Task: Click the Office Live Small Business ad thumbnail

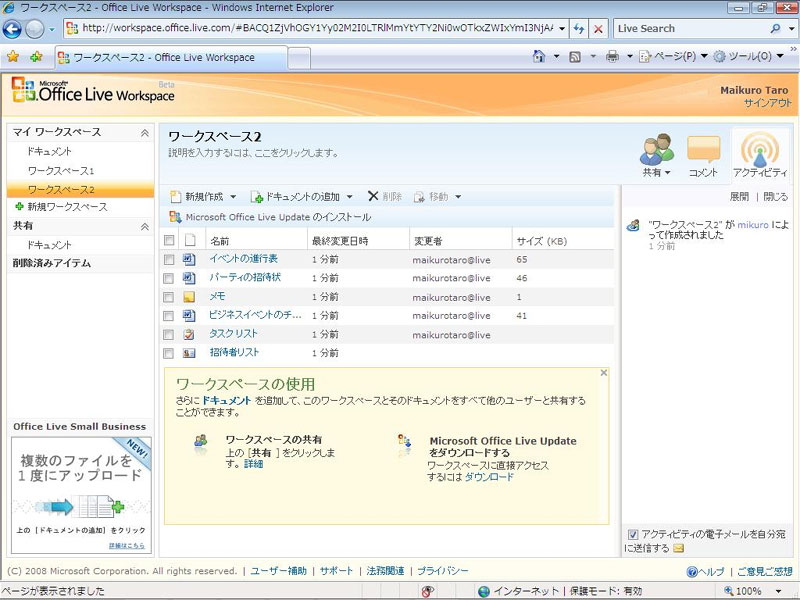Action: point(81,495)
